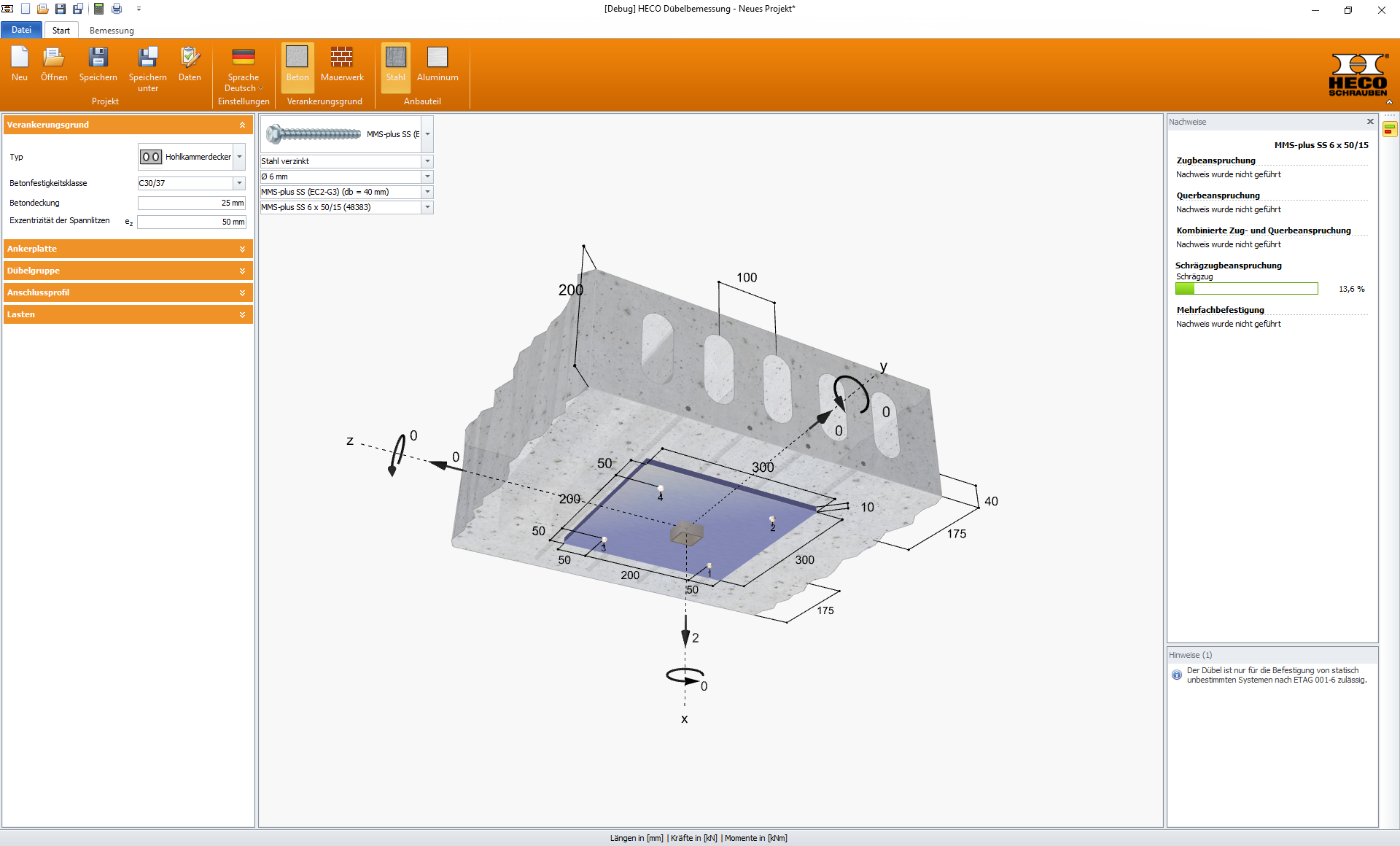Click quick-access Save floppy icon
1400x846 pixels.
click(61, 9)
